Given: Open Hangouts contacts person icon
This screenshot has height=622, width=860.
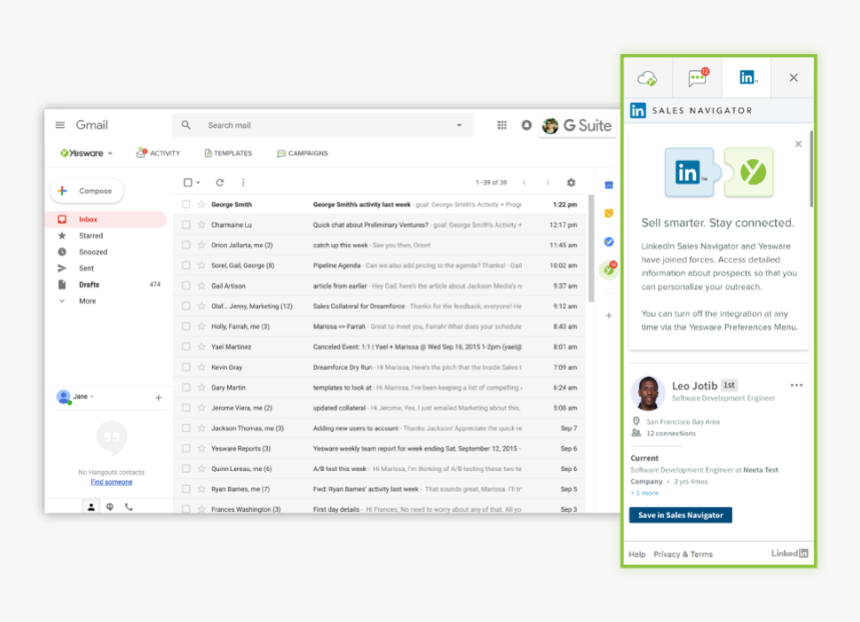Looking at the screenshot, I should (91, 507).
